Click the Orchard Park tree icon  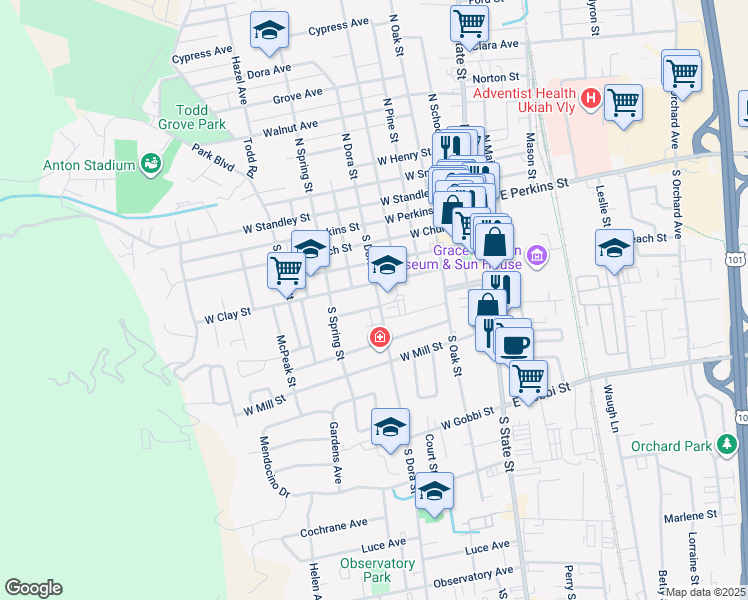(x=727, y=445)
